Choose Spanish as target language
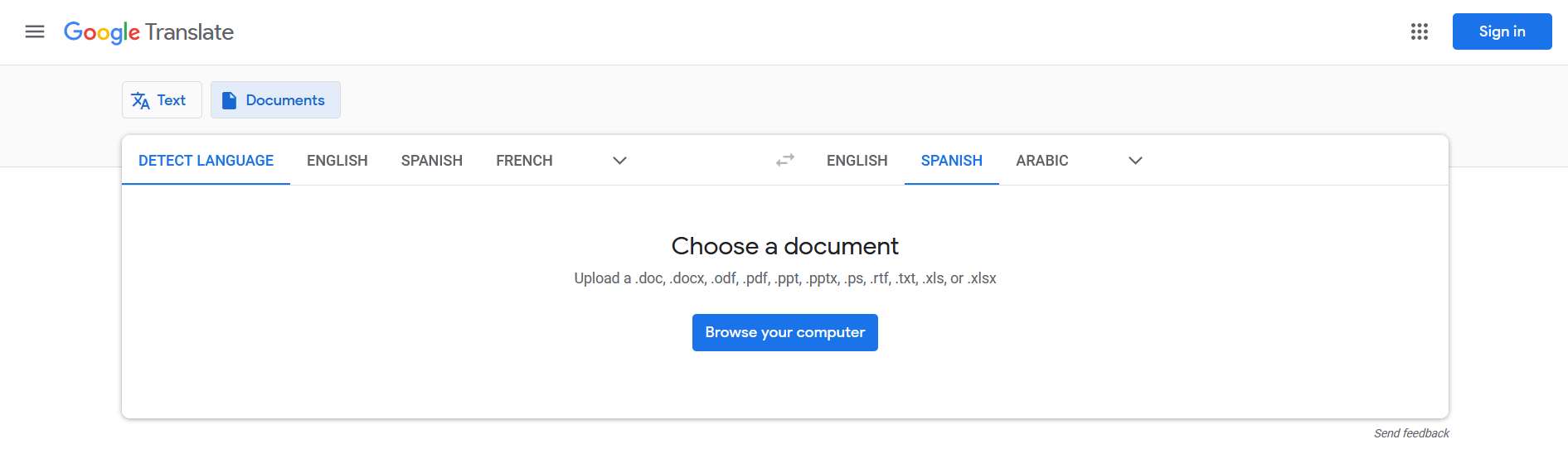Viewport: 1568px width, 449px height. coord(951,161)
